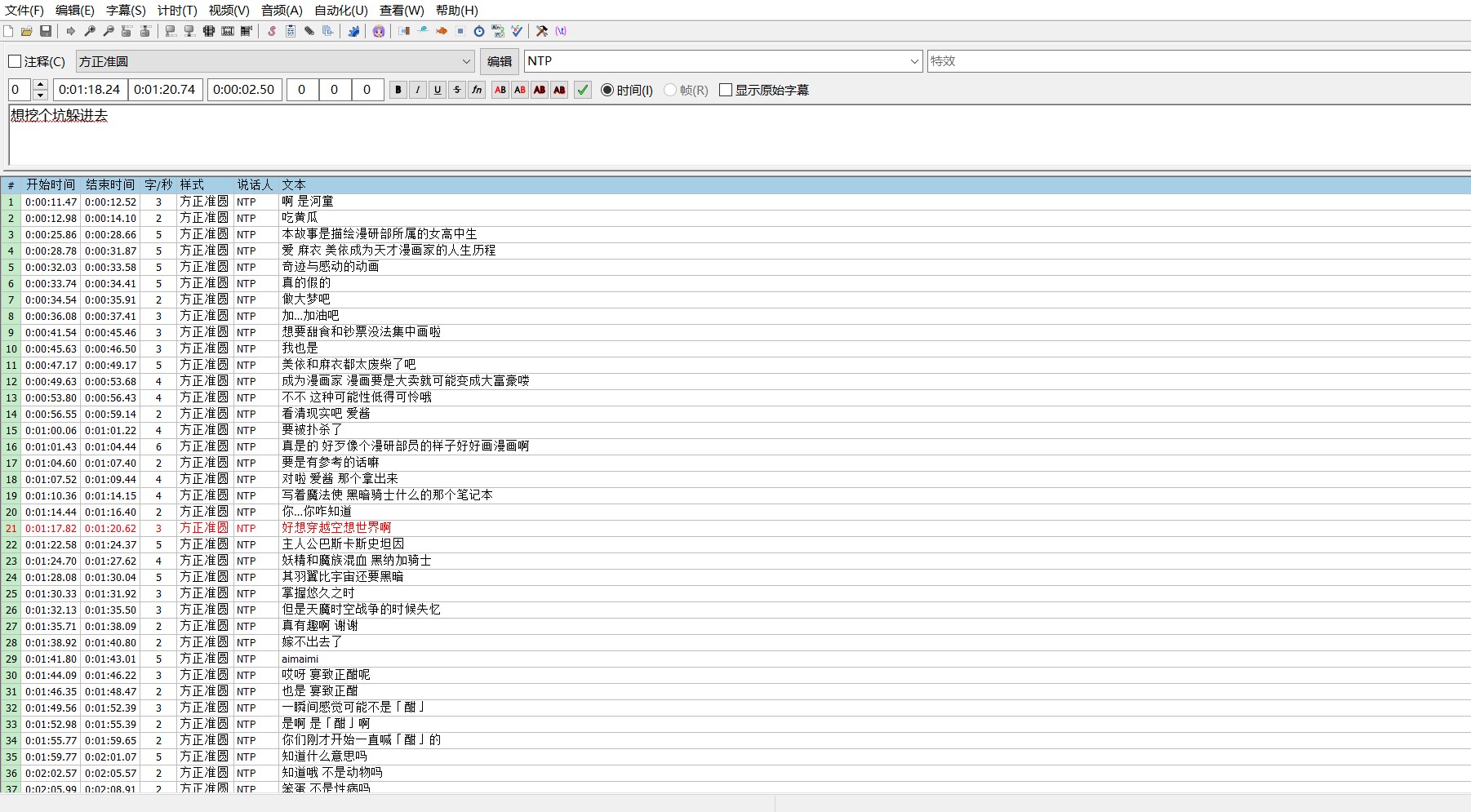Toggle the 注释 comment checkbox
1471x812 pixels.
15,61
